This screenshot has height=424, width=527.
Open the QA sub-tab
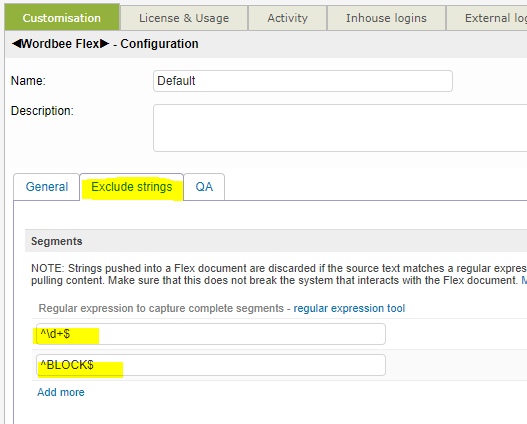click(x=204, y=187)
